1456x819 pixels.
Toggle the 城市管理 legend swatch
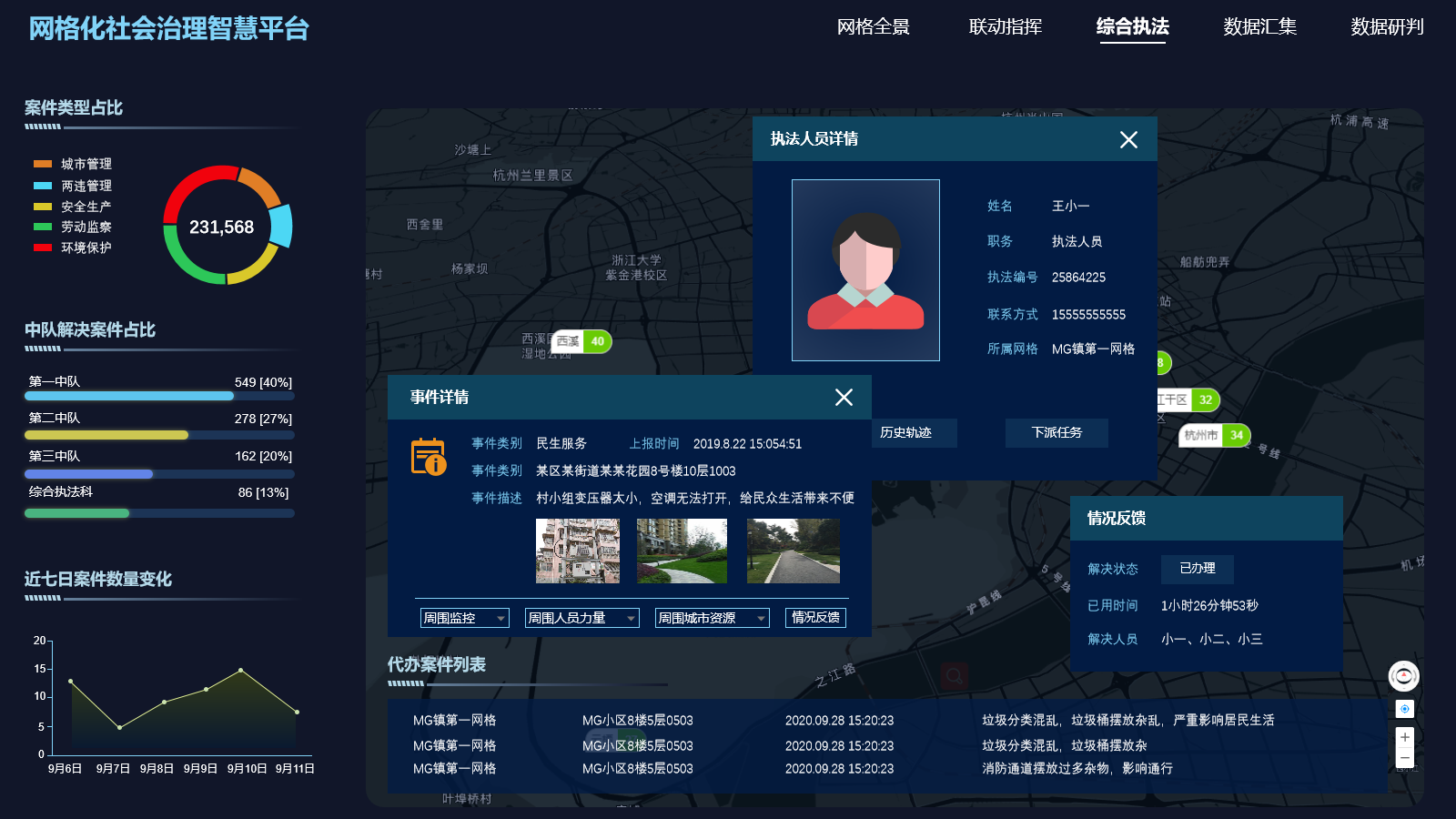[x=43, y=164]
